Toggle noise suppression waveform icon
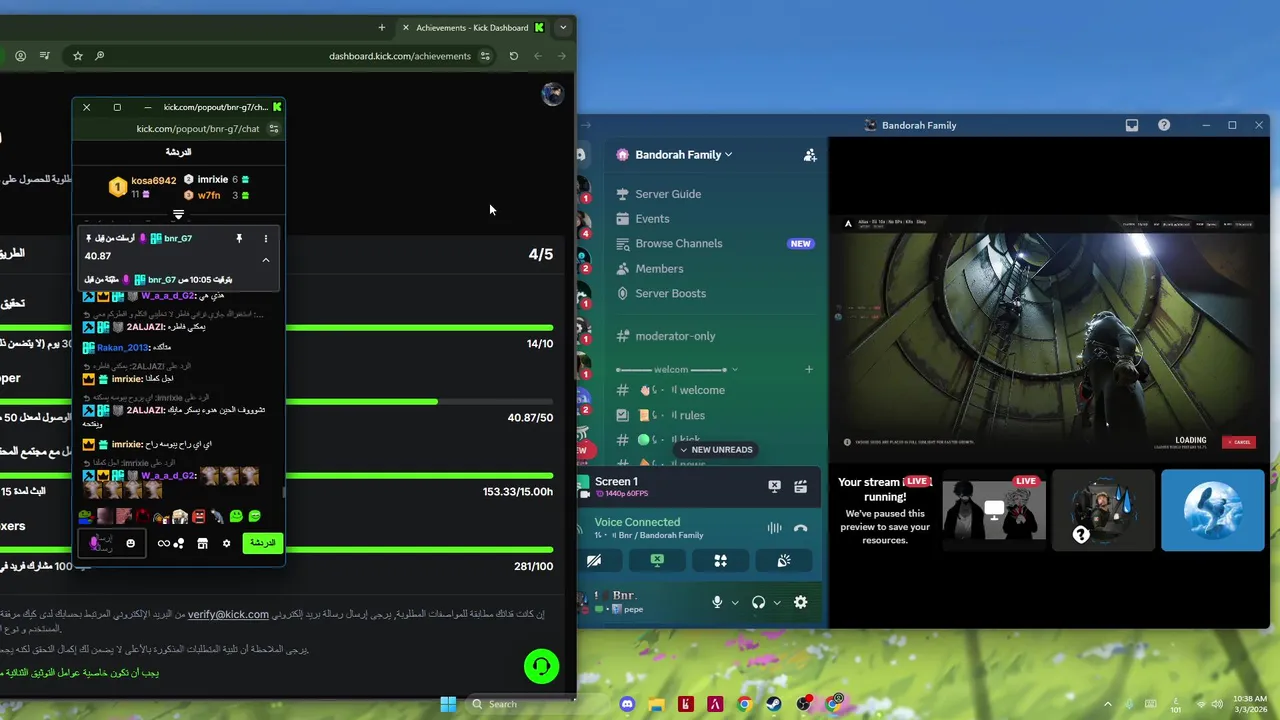 [774, 528]
